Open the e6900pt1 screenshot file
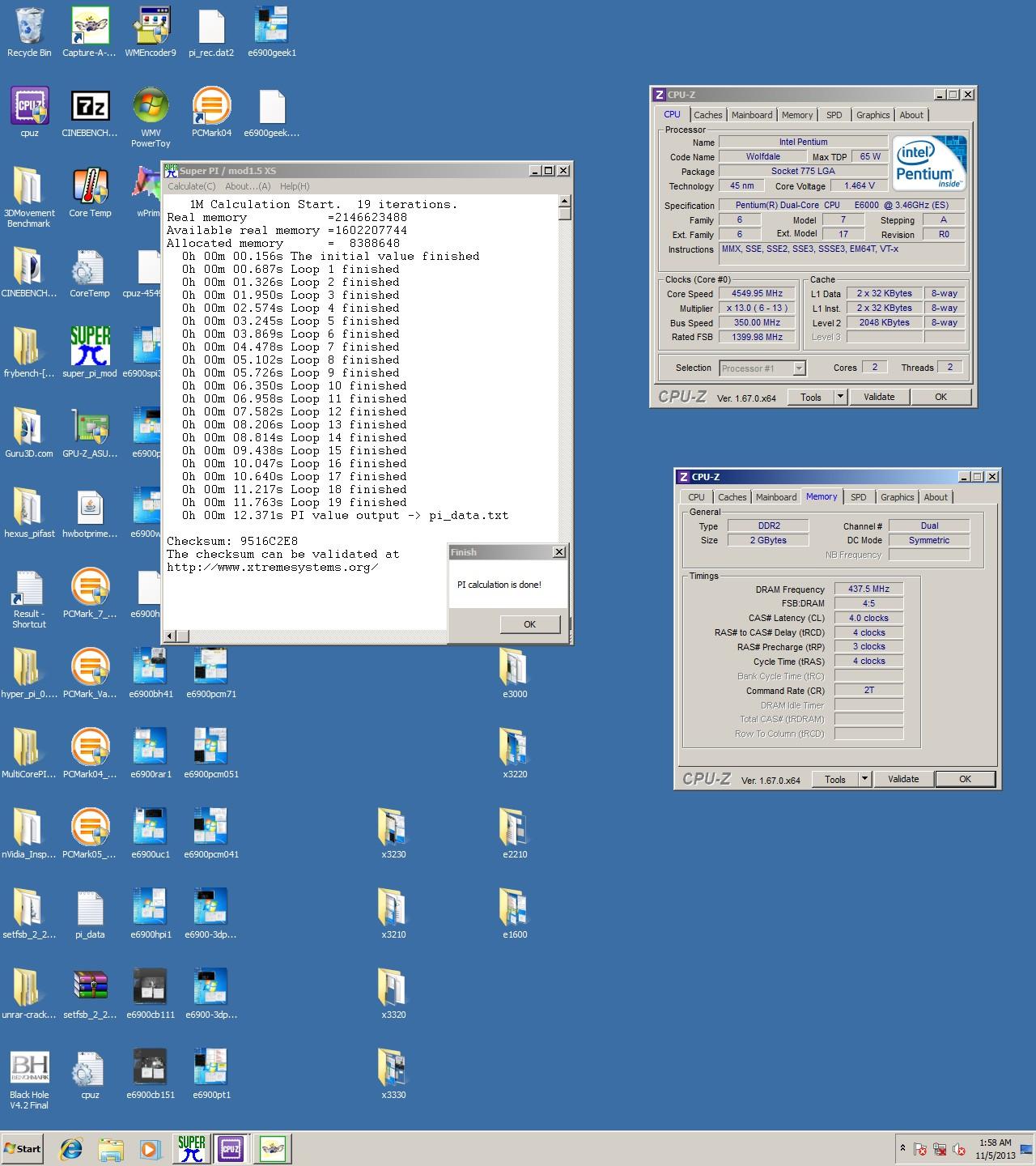Viewport: 1036px width, 1166px height. tap(211, 1075)
